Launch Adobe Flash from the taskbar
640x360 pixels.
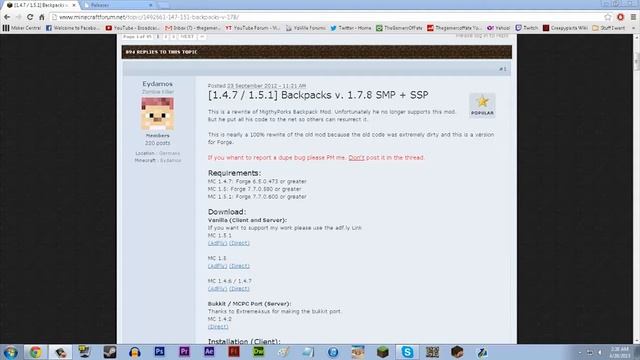234,351
